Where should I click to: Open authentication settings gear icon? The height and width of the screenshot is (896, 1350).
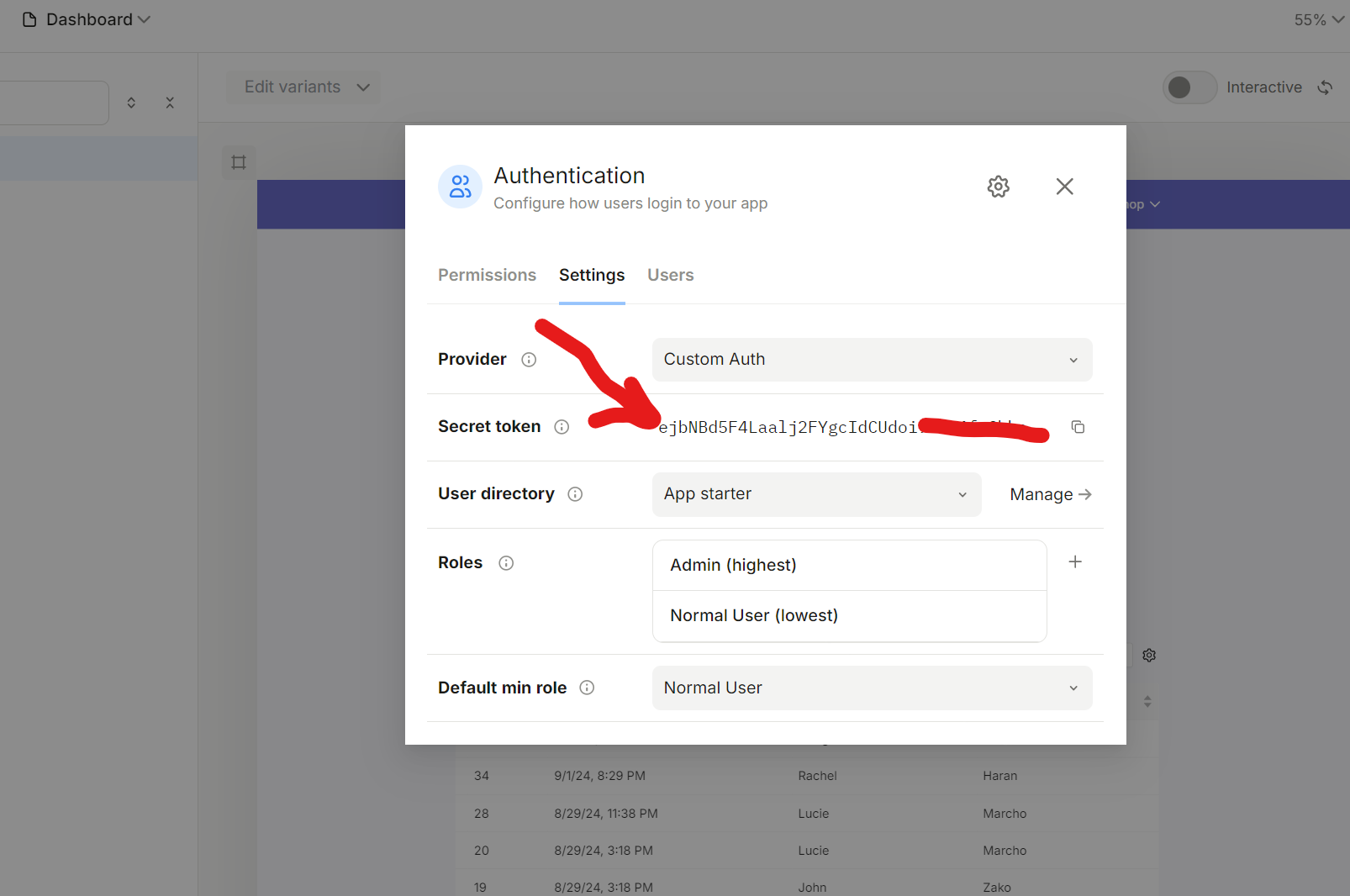click(998, 187)
